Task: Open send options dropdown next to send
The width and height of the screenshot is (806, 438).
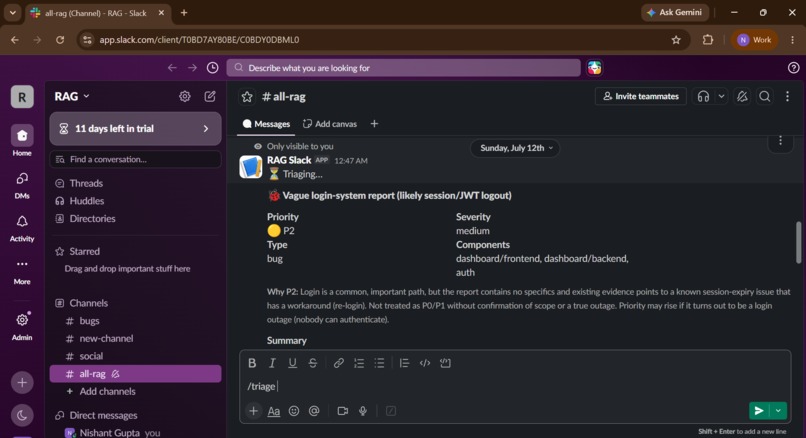Action: [x=778, y=410]
